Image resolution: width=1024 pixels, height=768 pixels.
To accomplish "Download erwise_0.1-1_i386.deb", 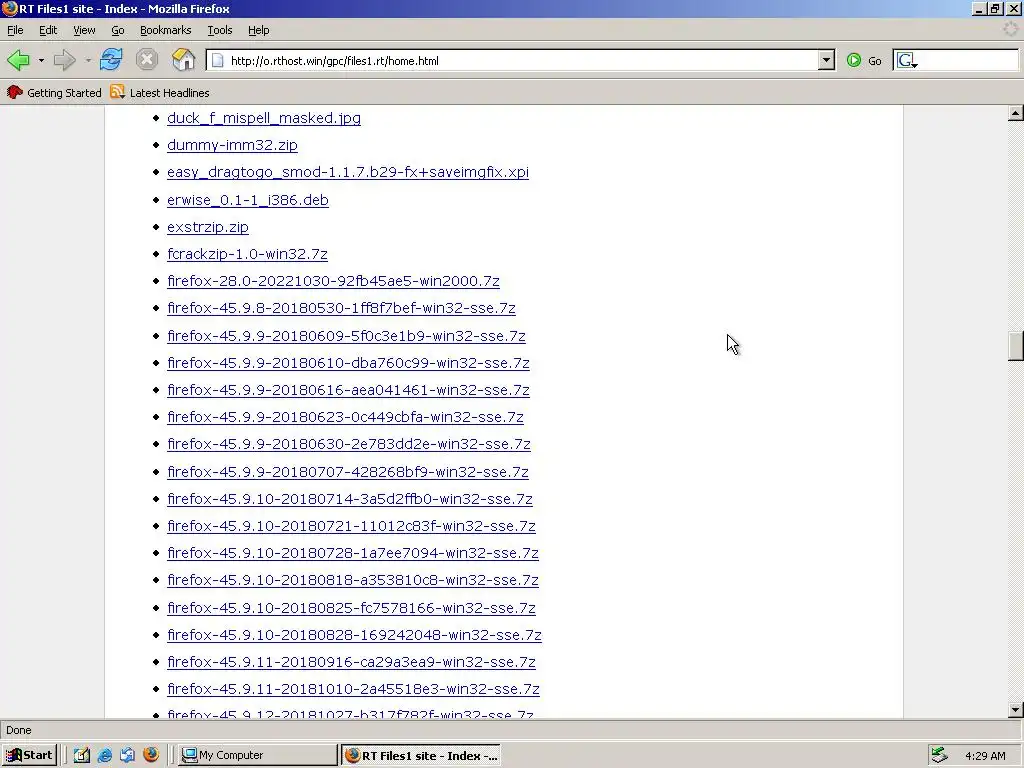I will (248, 200).
